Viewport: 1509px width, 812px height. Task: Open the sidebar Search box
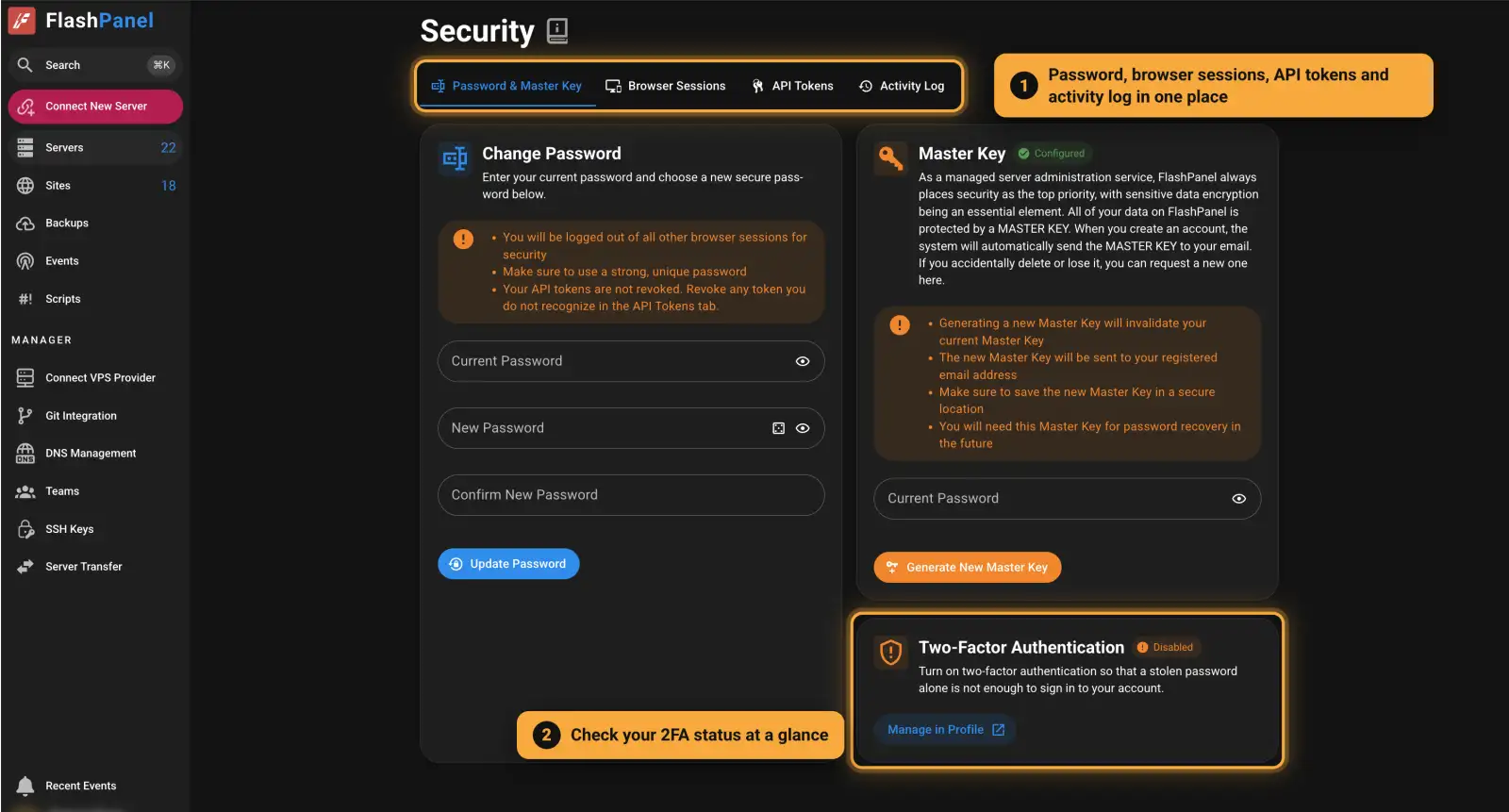95,65
